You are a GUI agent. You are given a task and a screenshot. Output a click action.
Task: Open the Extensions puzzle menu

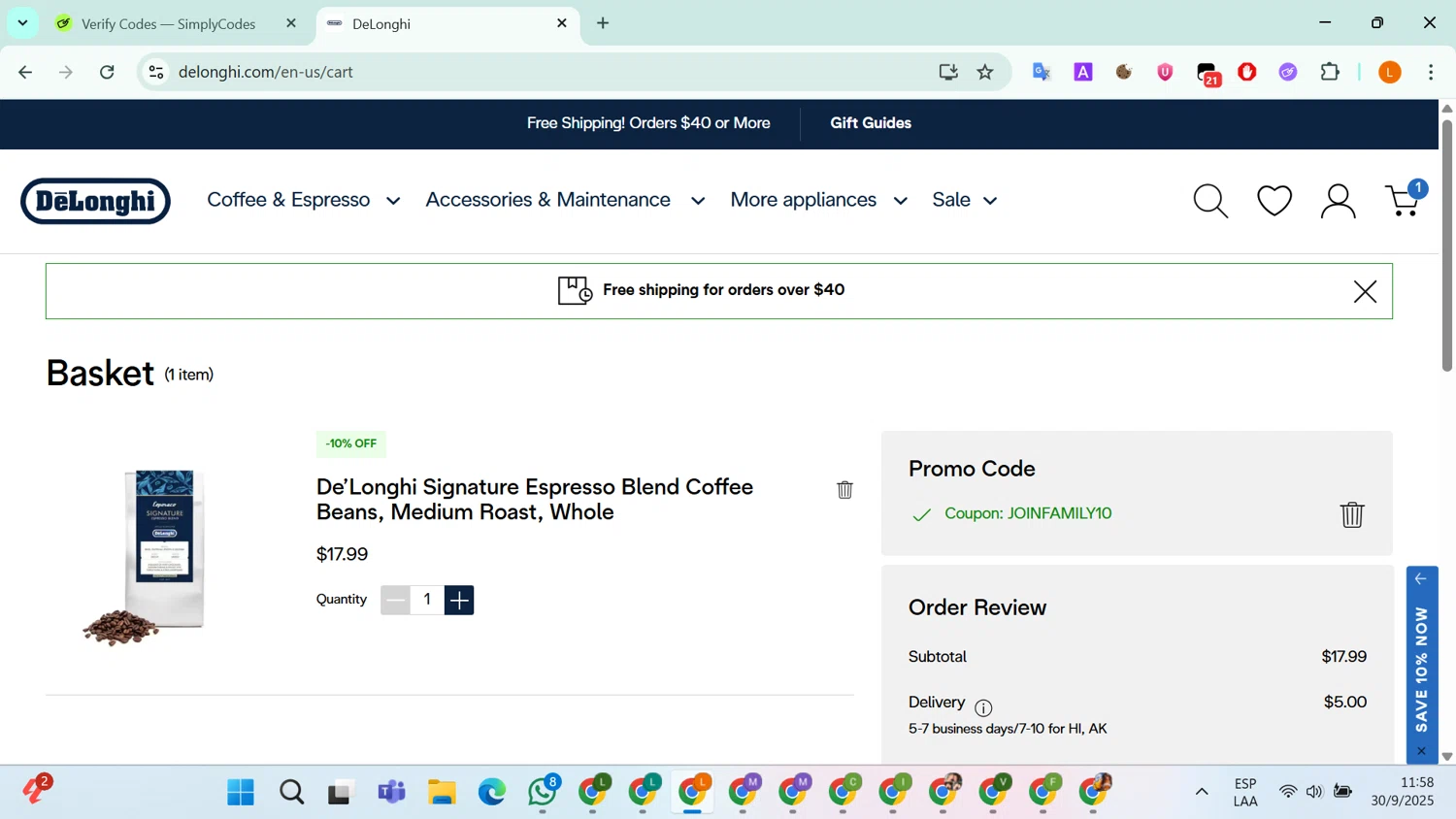click(x=1330, y=72)
